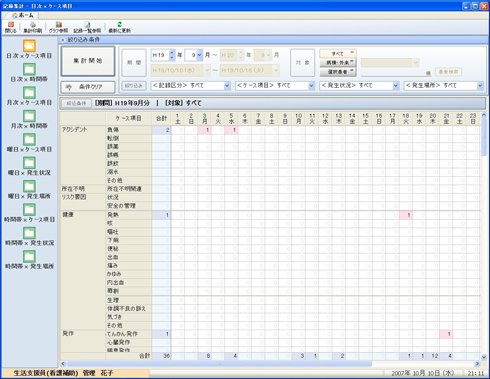This screenshot has width=490, height=379.
Task: Click the 対象 button
Action: point(302,62)
